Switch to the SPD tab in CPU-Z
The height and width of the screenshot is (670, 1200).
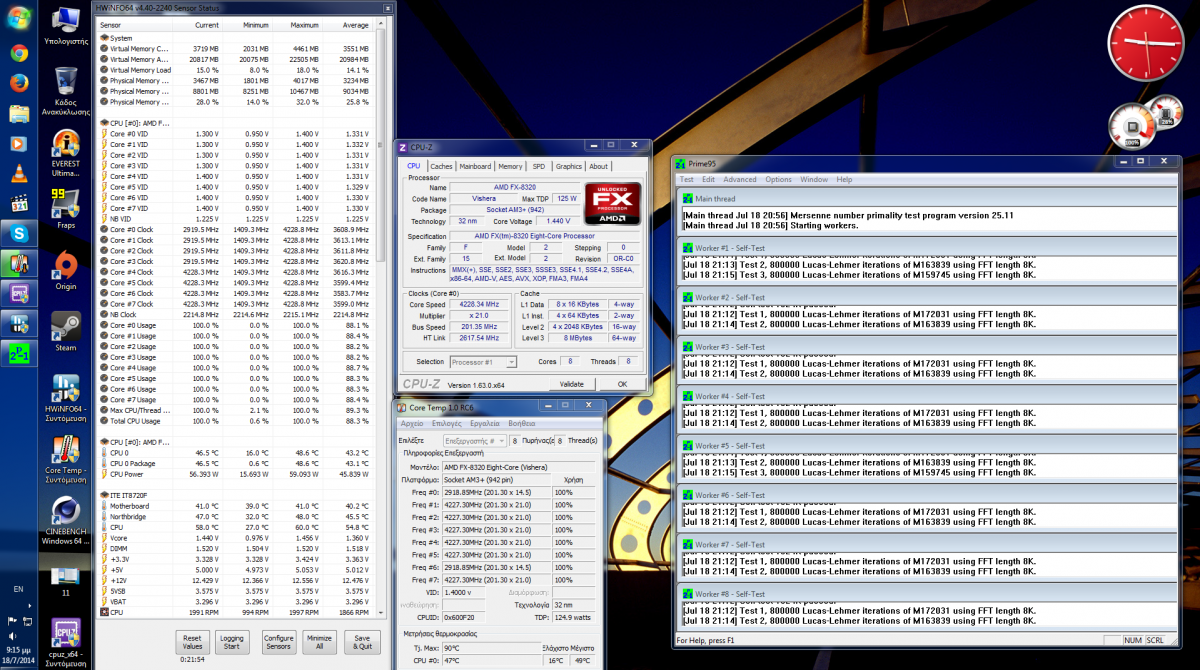point(539,166)
